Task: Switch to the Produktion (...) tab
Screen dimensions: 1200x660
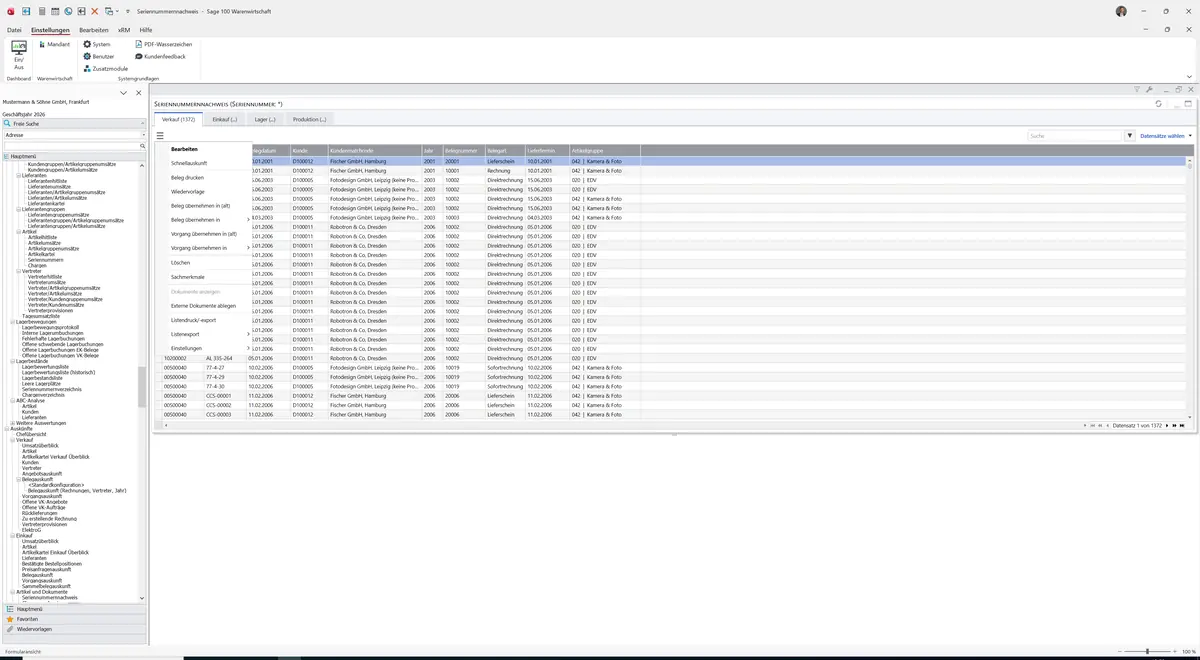Action: [310, 120]
